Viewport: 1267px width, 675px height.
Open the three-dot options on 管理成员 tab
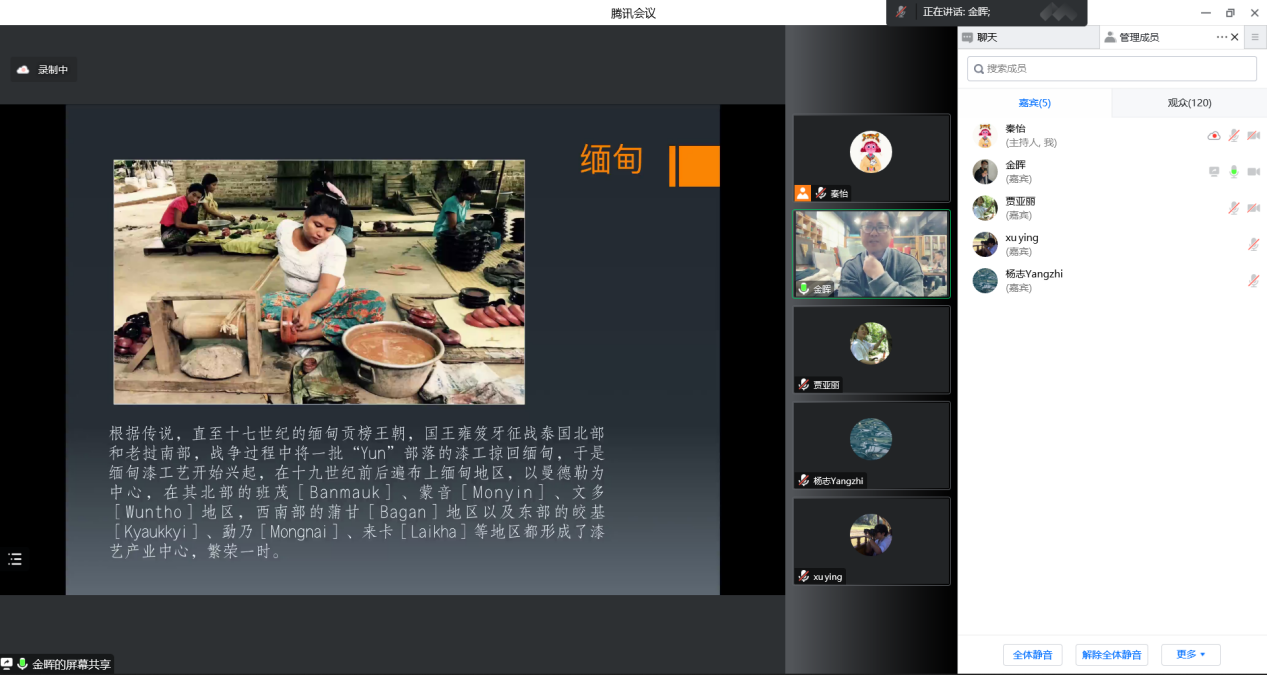click(1221, 37)
